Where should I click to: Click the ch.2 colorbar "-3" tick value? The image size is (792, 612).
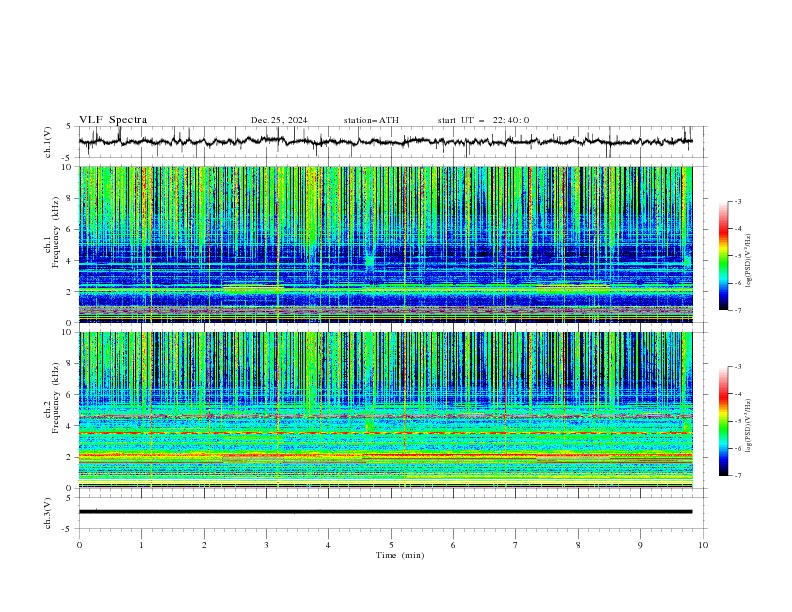tap(738, 367)
